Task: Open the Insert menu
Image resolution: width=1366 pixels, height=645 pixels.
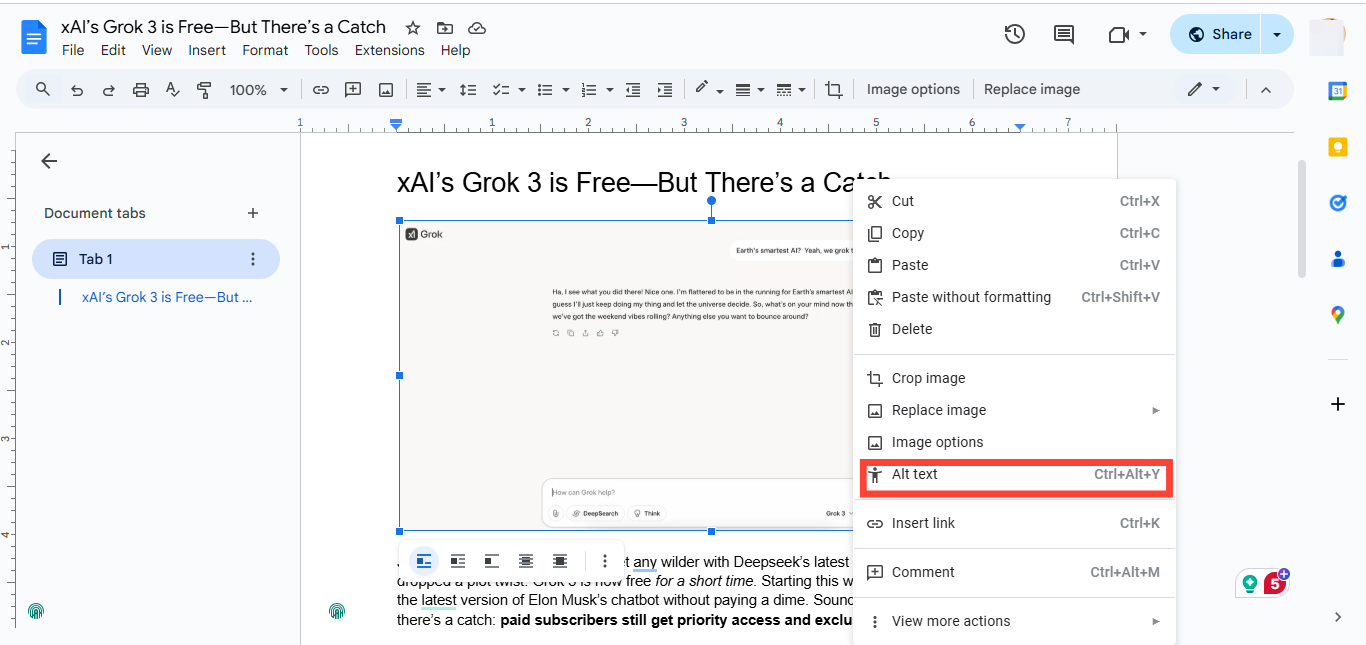Action: 207,50
